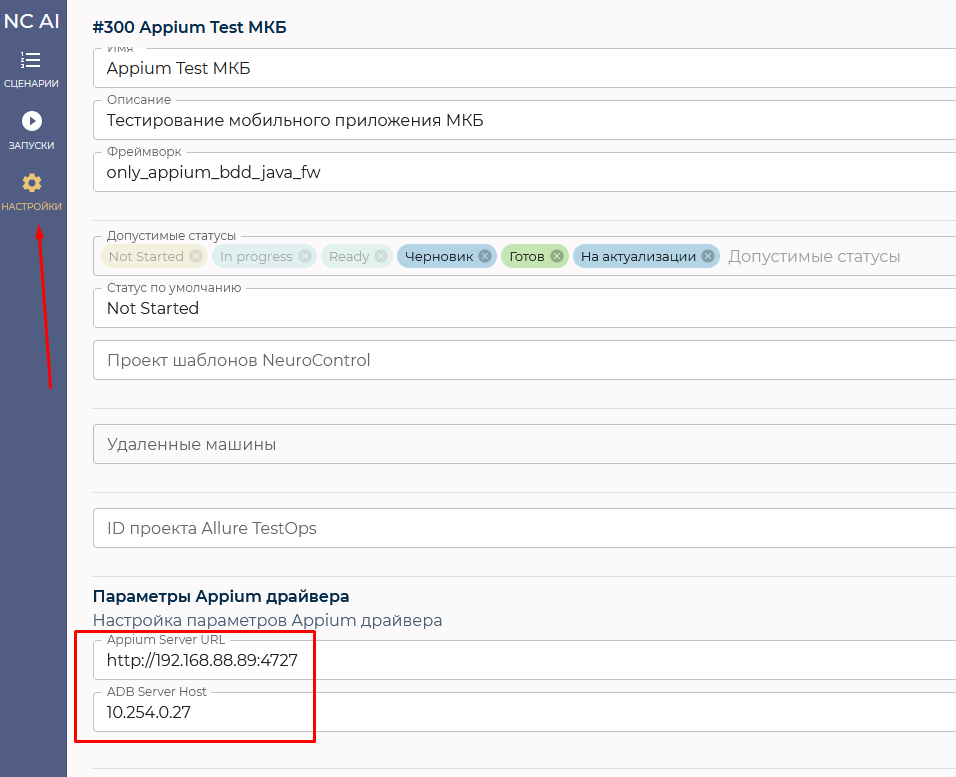Image resolution: width=956 pixels, height=777 pixels.
Task: Remove the Черновик status chip
Action: (485, 256)
